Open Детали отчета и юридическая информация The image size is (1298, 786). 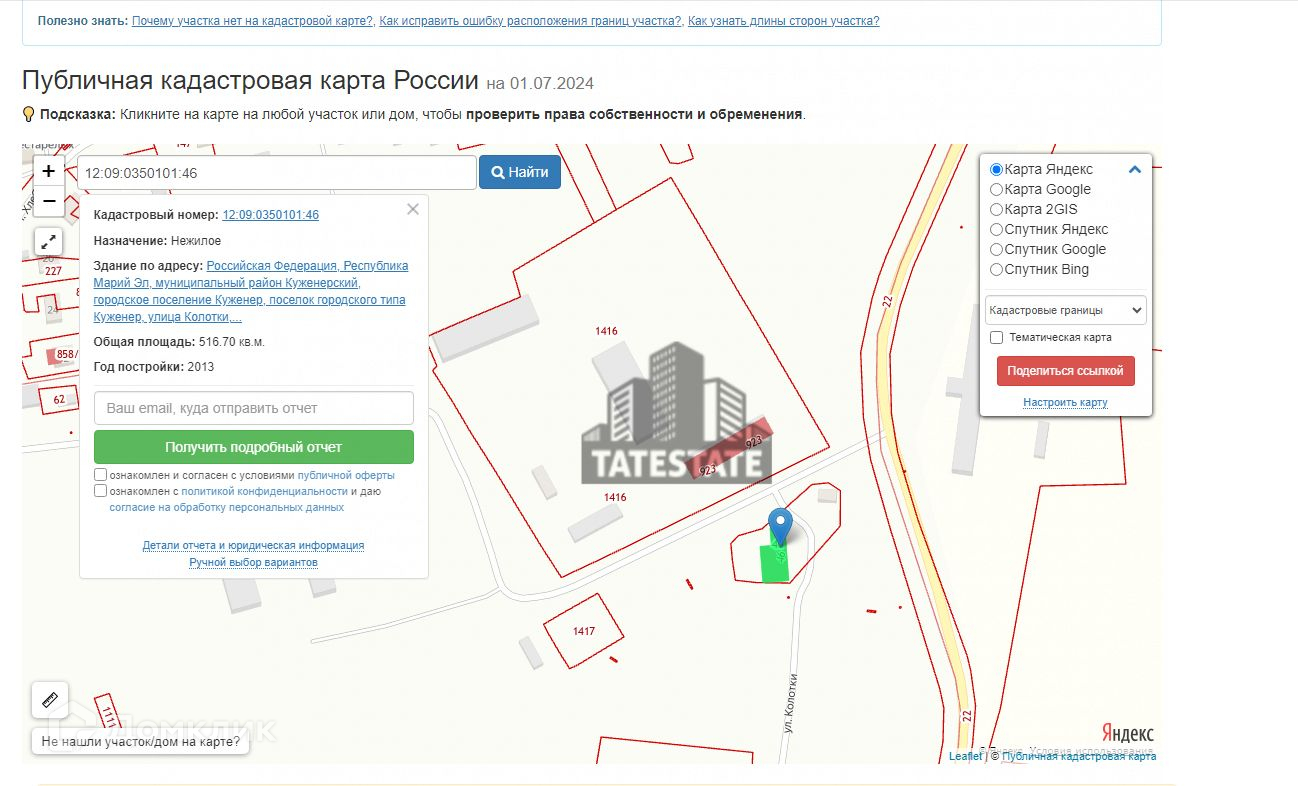(x=254, y=545)
